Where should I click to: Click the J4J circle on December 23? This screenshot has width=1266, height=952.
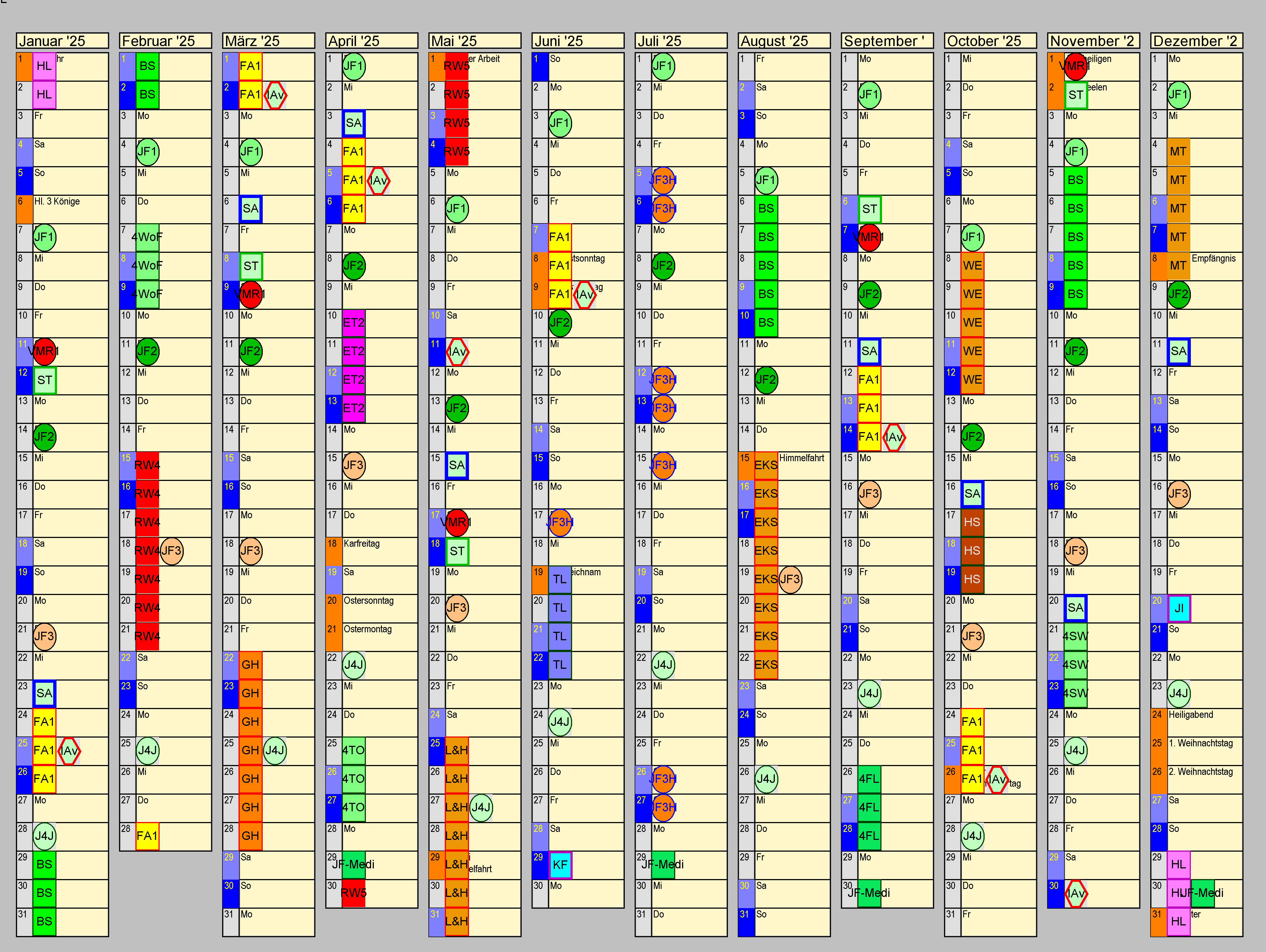pyautogui.click(x=1179, y=693)
